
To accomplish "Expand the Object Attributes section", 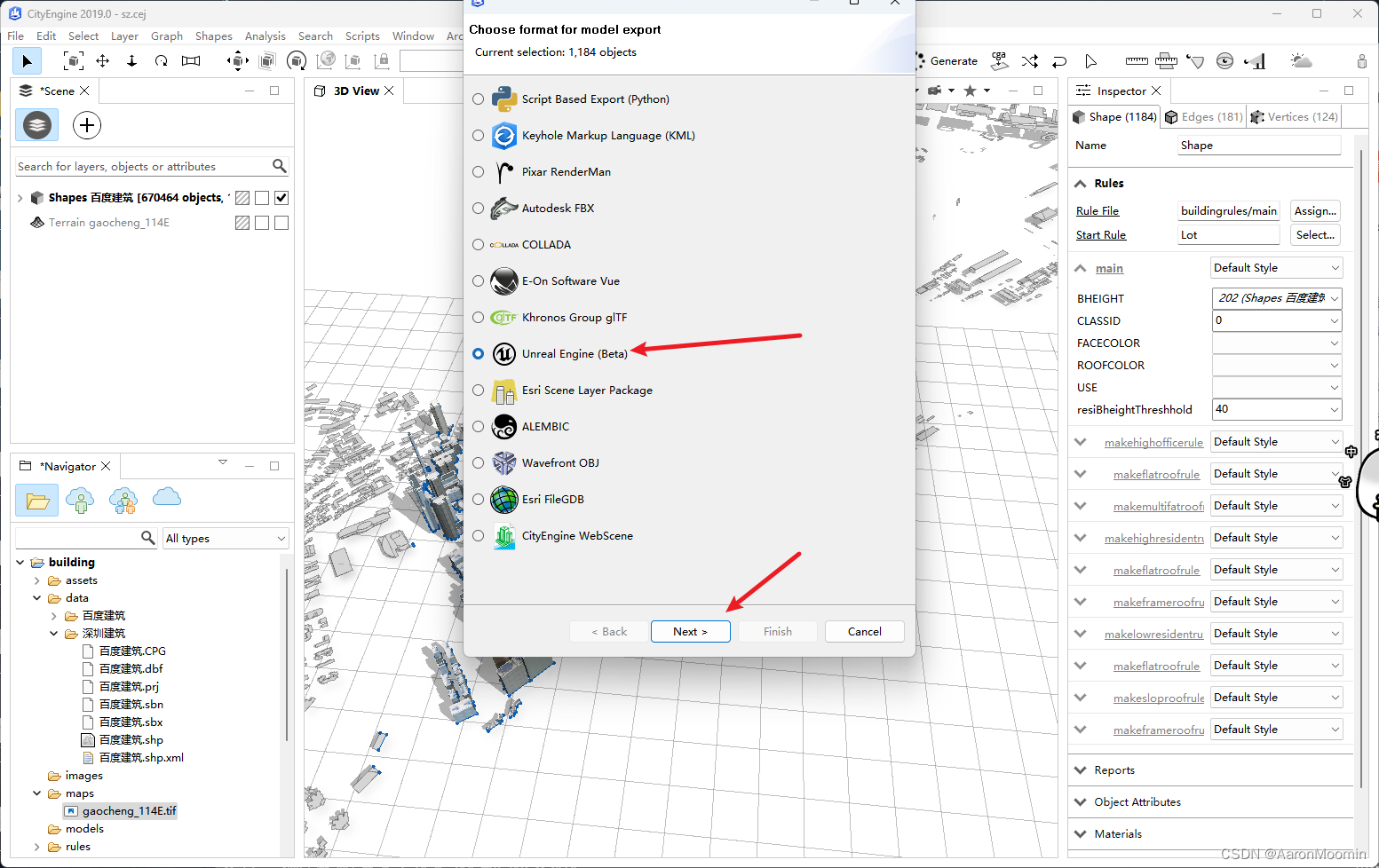I will pos(1081,802).
